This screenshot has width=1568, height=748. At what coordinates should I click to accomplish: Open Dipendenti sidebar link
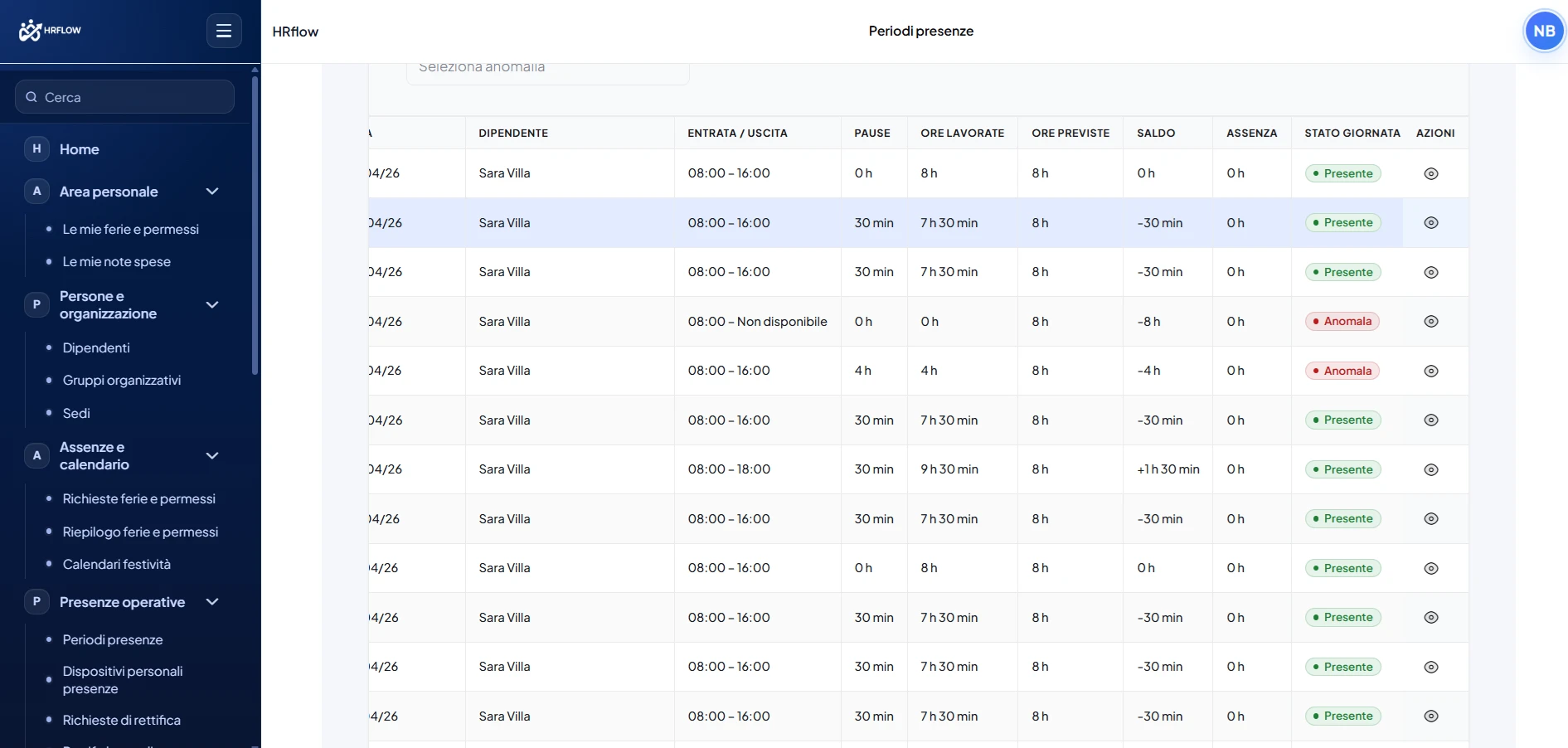[96, 348]
